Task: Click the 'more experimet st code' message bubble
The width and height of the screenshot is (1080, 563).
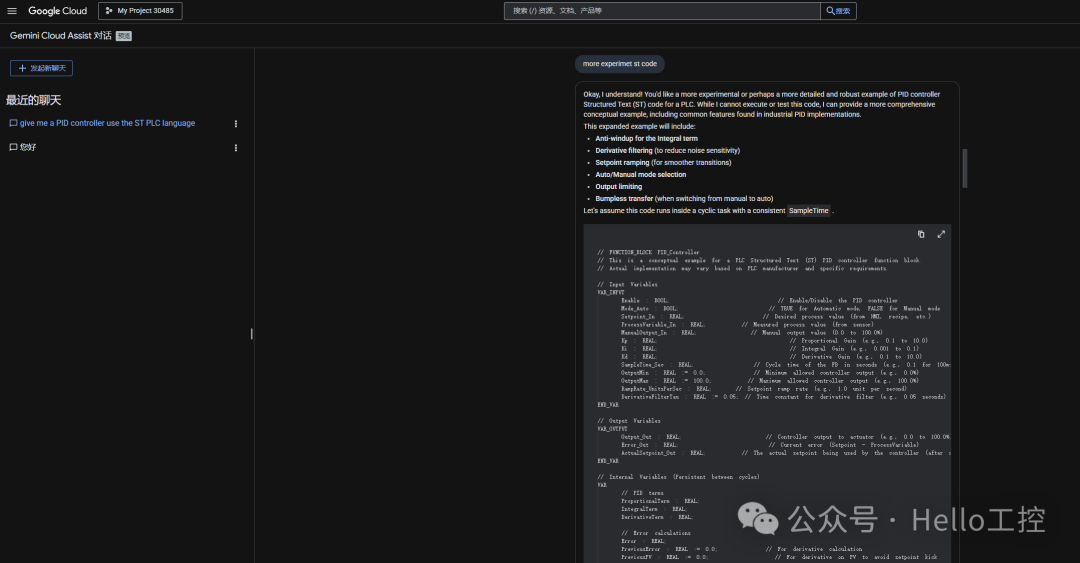Action: click(x=620, y=64)
